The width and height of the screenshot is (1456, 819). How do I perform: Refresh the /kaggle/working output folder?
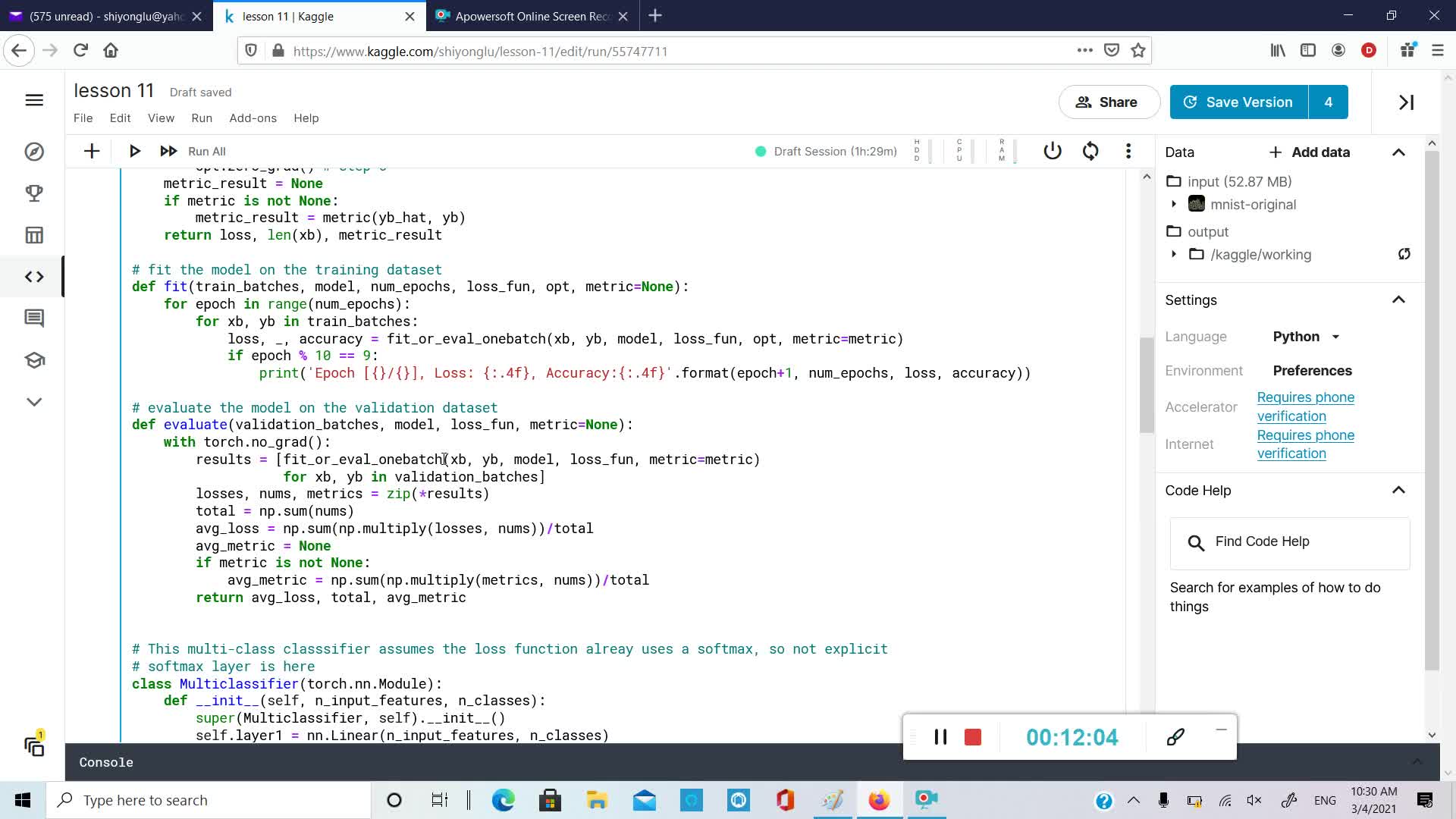coord(1404,254)
